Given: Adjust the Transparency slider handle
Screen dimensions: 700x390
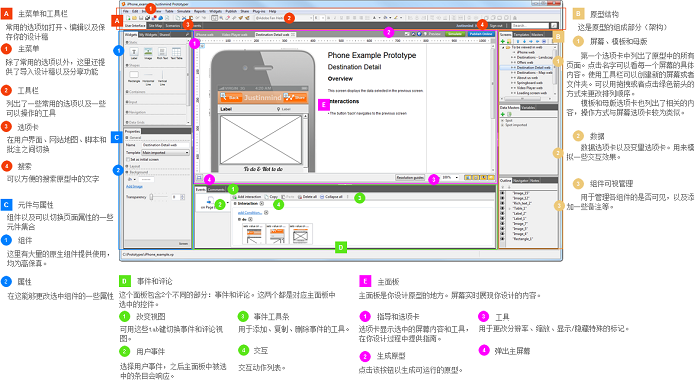Looking at the screenshot, I should (152, 197).
